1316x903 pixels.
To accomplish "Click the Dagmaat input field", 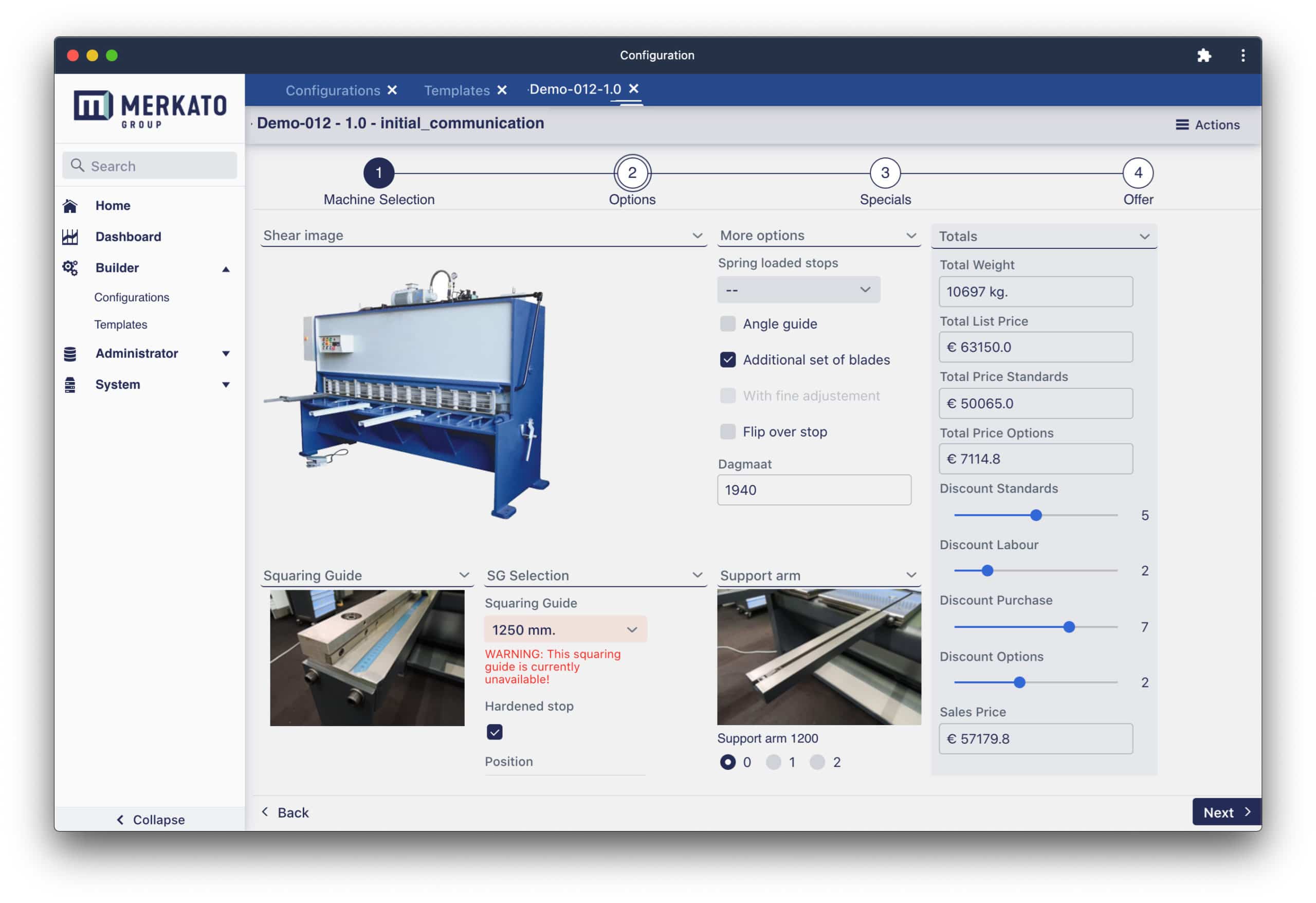I will pos(814,490).
